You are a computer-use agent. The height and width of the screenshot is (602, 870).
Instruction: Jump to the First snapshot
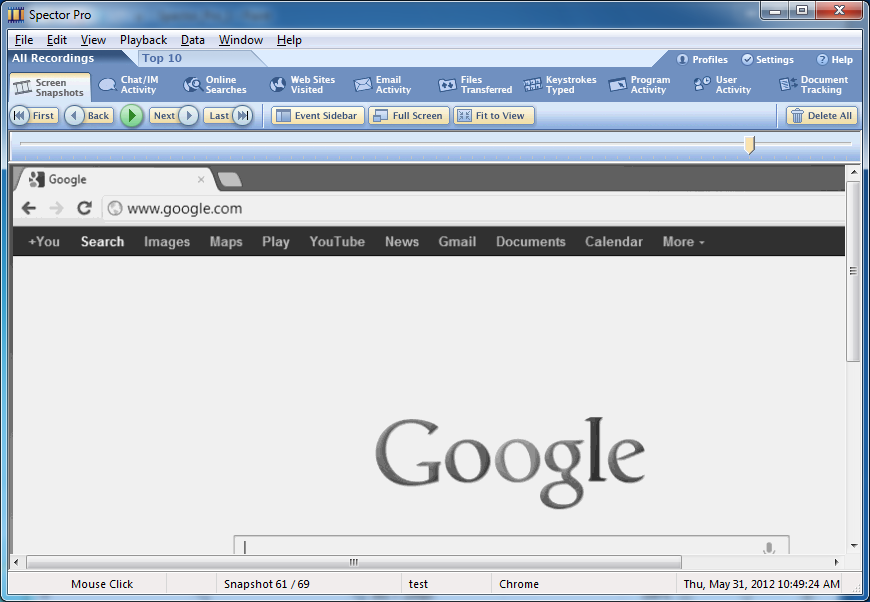tap(33, 116)
